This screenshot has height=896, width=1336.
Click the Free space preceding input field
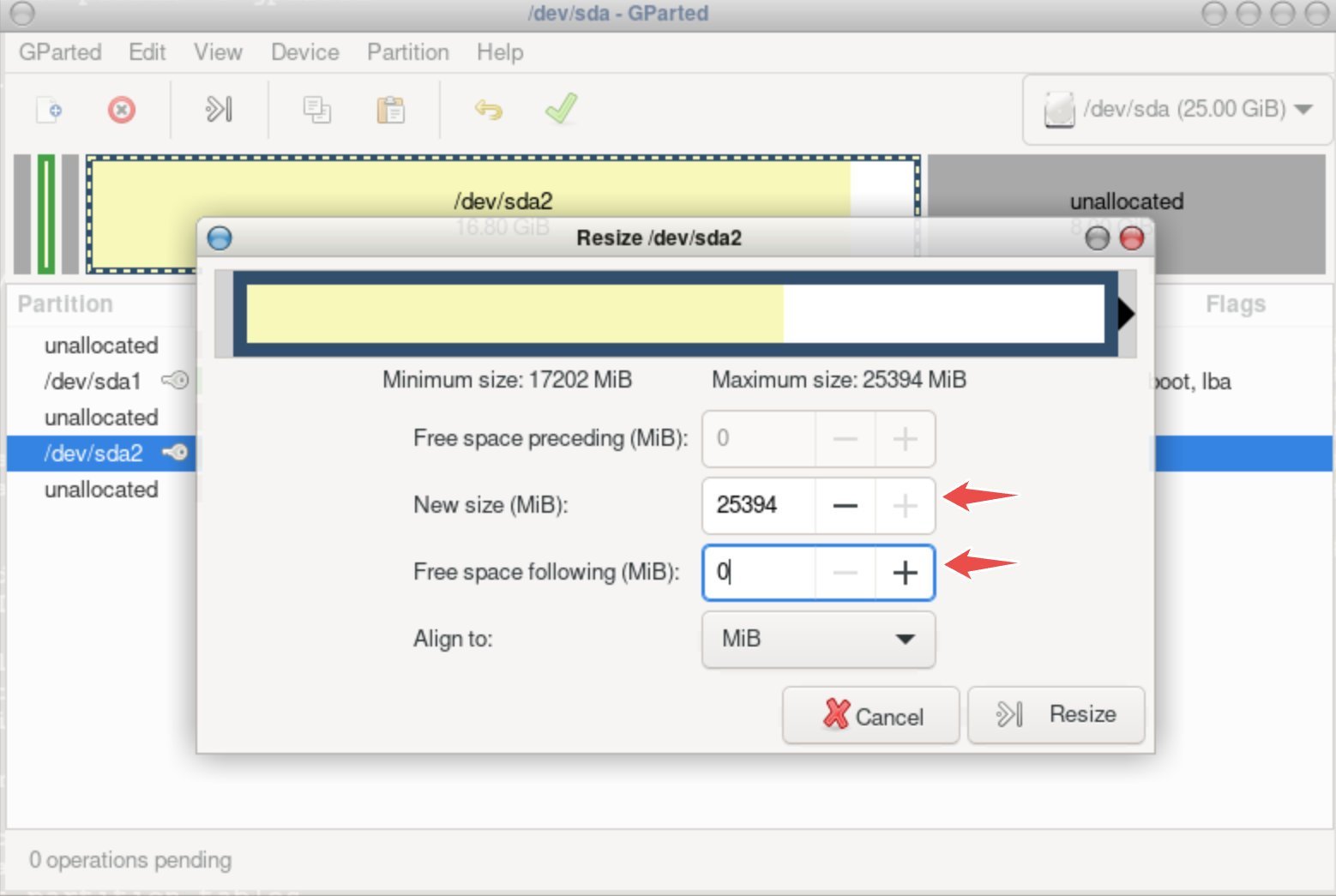click(x=759, y=438)
